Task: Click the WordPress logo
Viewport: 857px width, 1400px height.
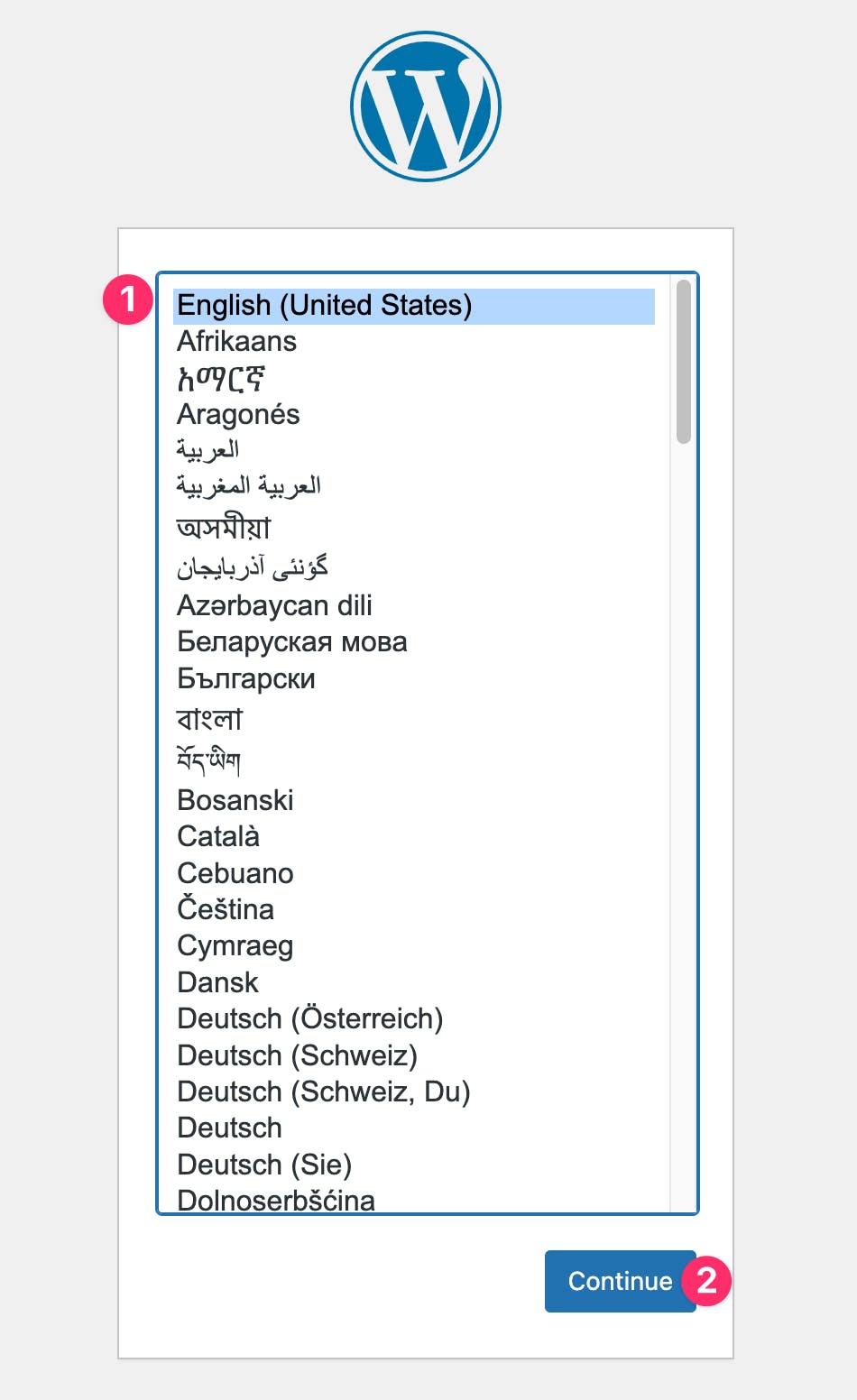Action: [x=426, y=106]
